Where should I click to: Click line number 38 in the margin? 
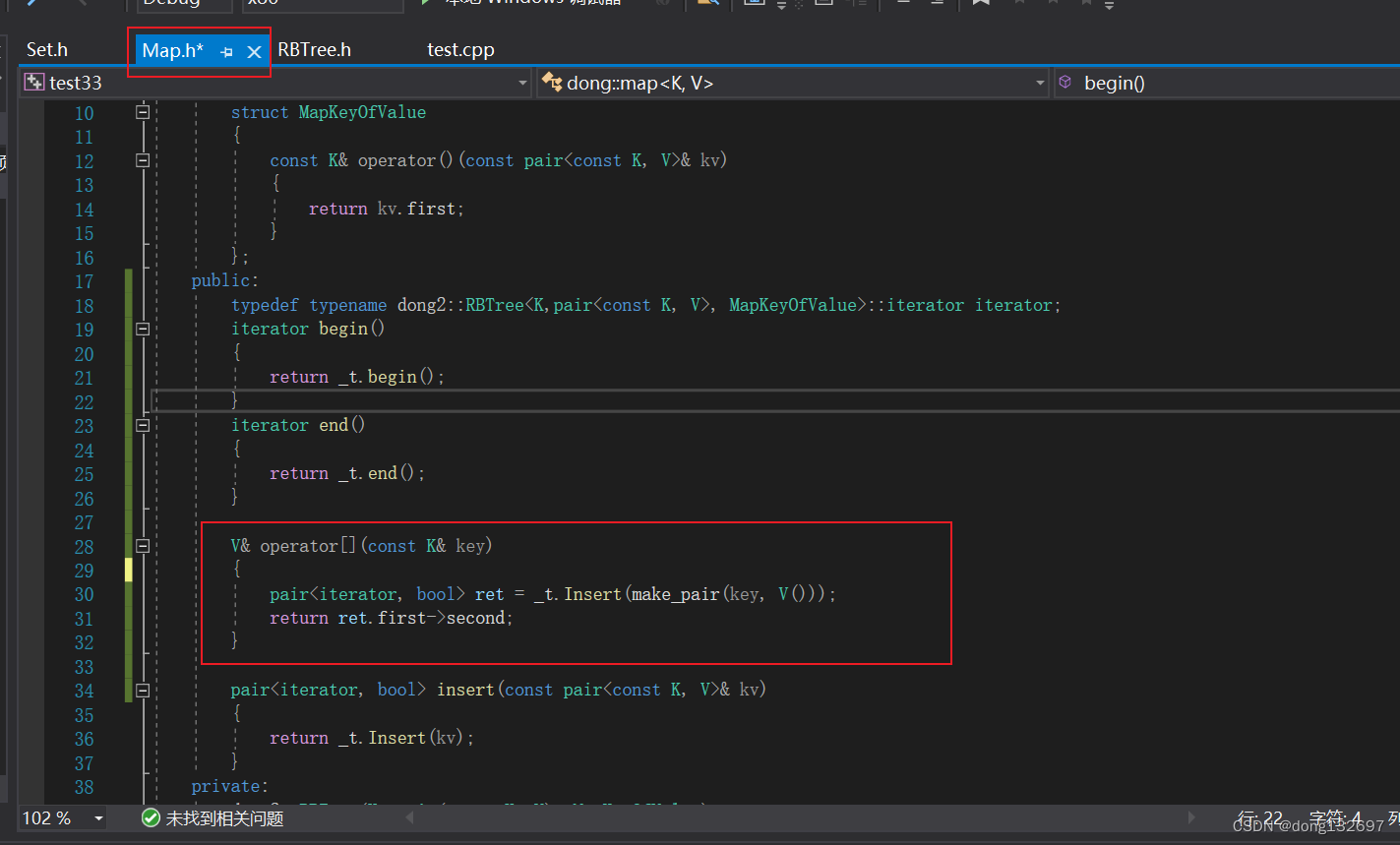click(x=84, y=787)
